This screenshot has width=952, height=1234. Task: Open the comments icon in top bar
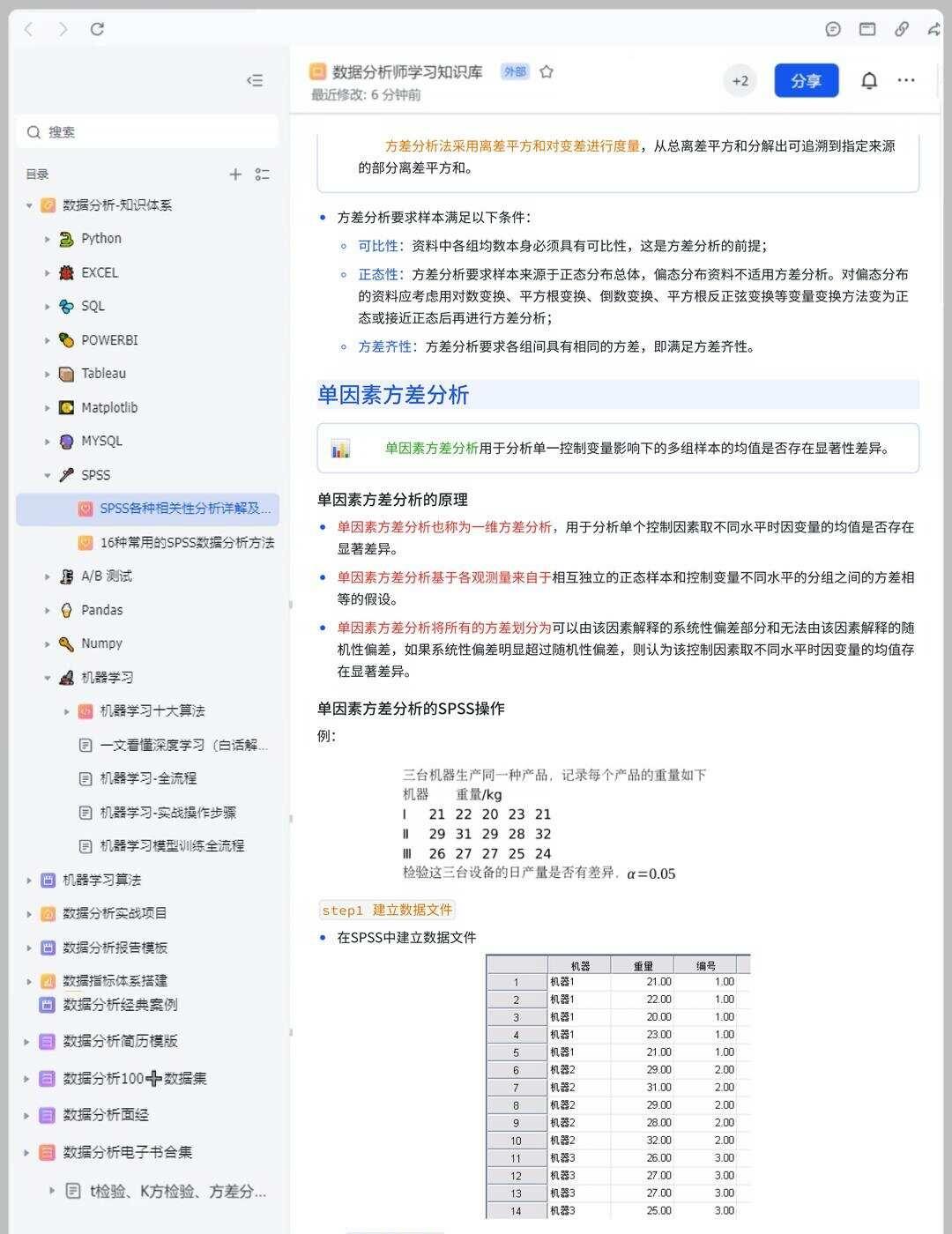(x=833, y=29)
